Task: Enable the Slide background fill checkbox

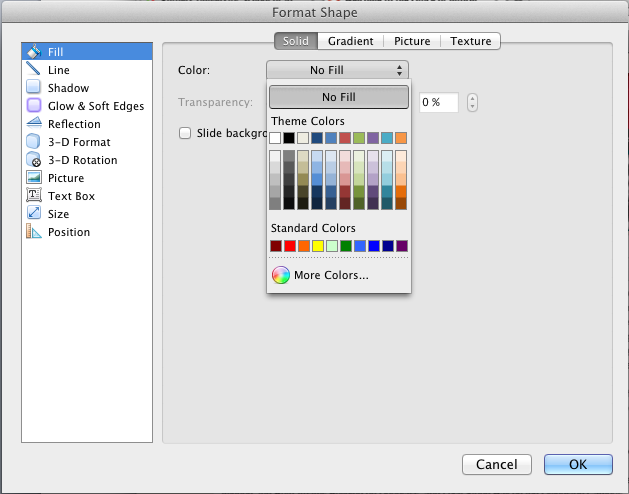Action: 185,133
